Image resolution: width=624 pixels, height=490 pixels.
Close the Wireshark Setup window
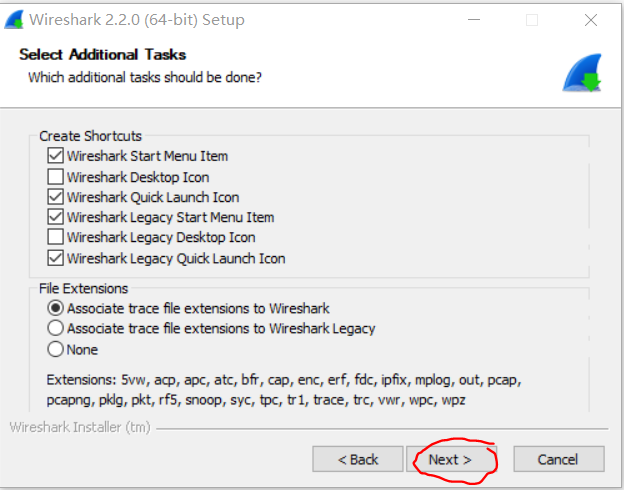point(591,20)
